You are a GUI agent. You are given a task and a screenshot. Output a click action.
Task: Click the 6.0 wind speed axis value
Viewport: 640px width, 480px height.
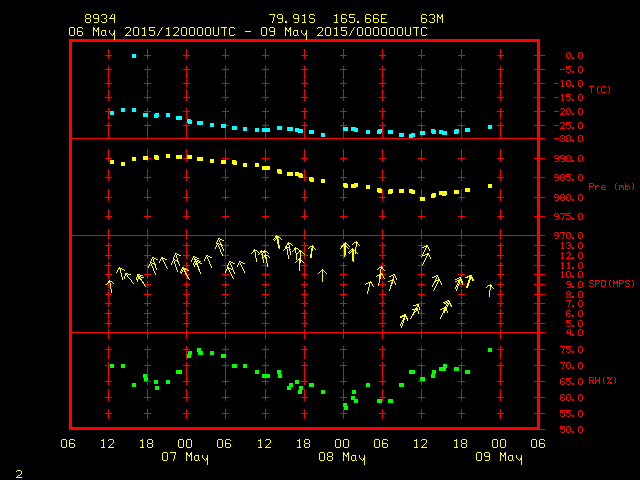point(574,313)
